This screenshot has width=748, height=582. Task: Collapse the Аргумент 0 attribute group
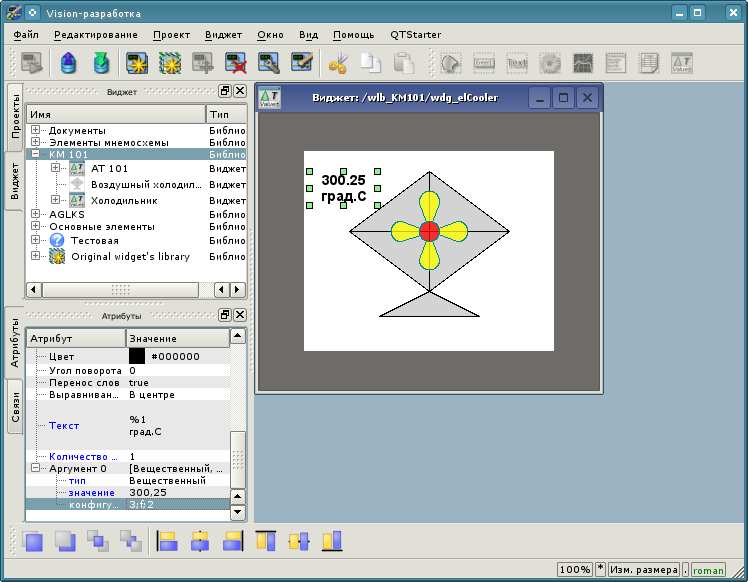tap(36, 468)
